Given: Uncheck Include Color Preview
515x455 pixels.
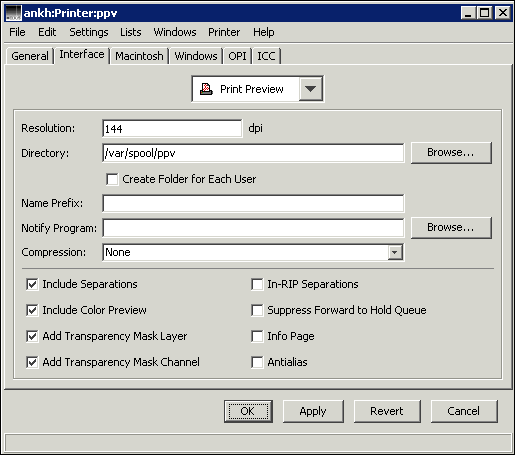Looking at the screenshot, I should click(32, 310).
